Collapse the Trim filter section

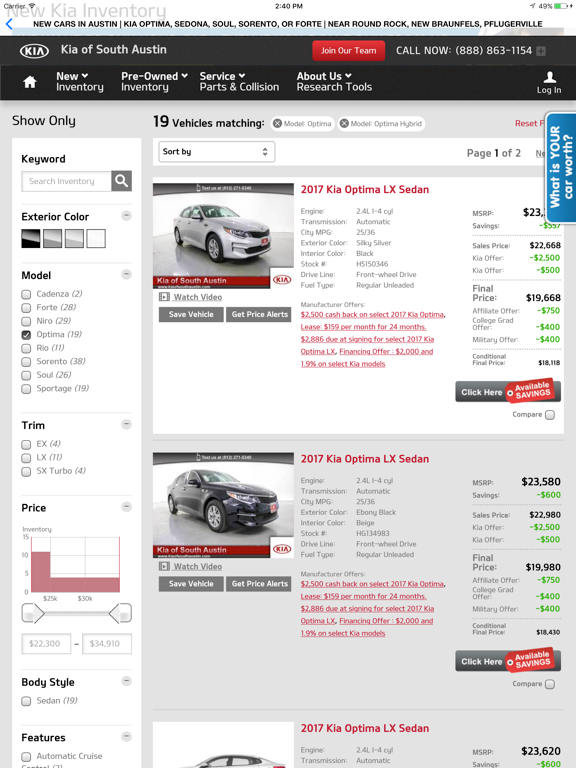[126, 424]
